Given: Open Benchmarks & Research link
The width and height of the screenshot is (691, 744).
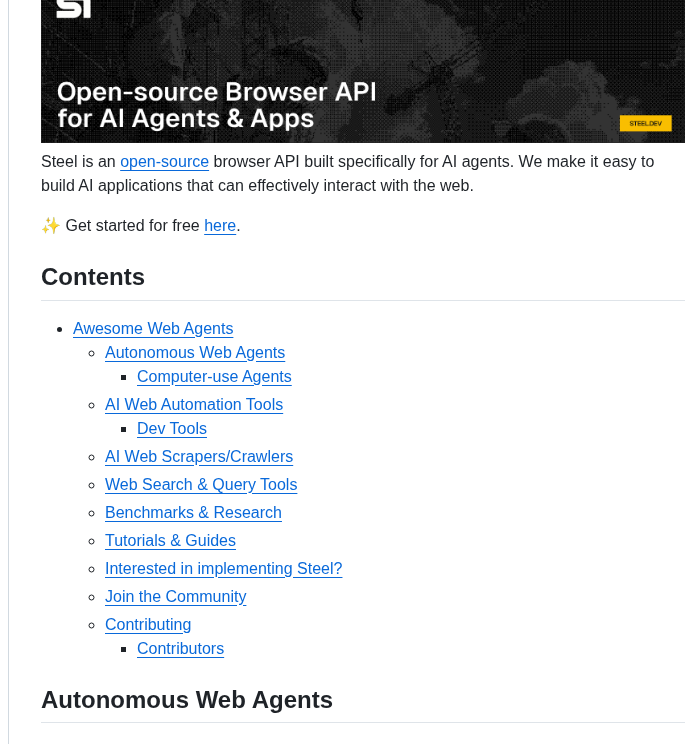Looking at the screenshot, I should (x=193, y=512).
